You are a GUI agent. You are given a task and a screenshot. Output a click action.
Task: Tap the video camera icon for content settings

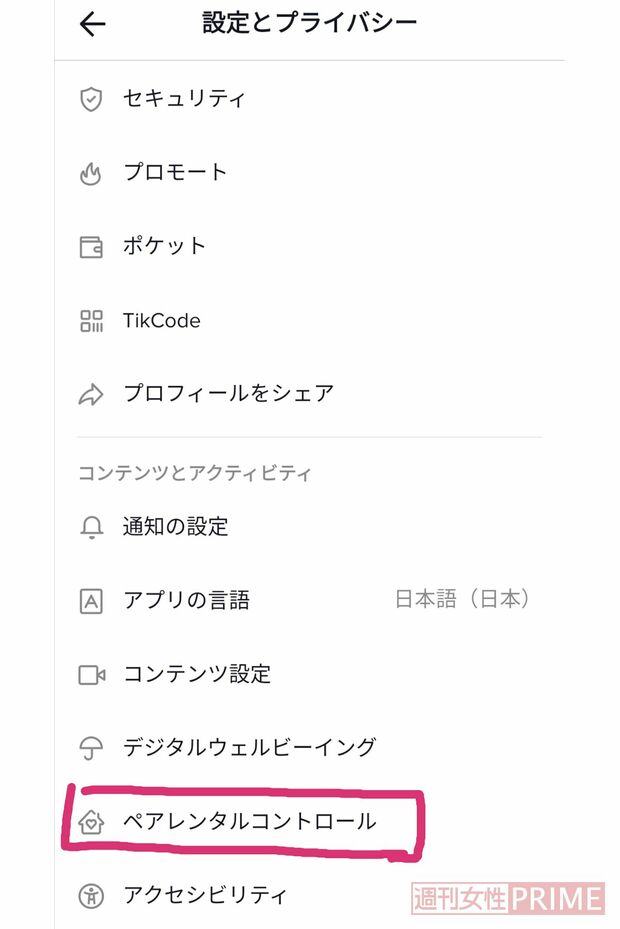tap(90, 673)
